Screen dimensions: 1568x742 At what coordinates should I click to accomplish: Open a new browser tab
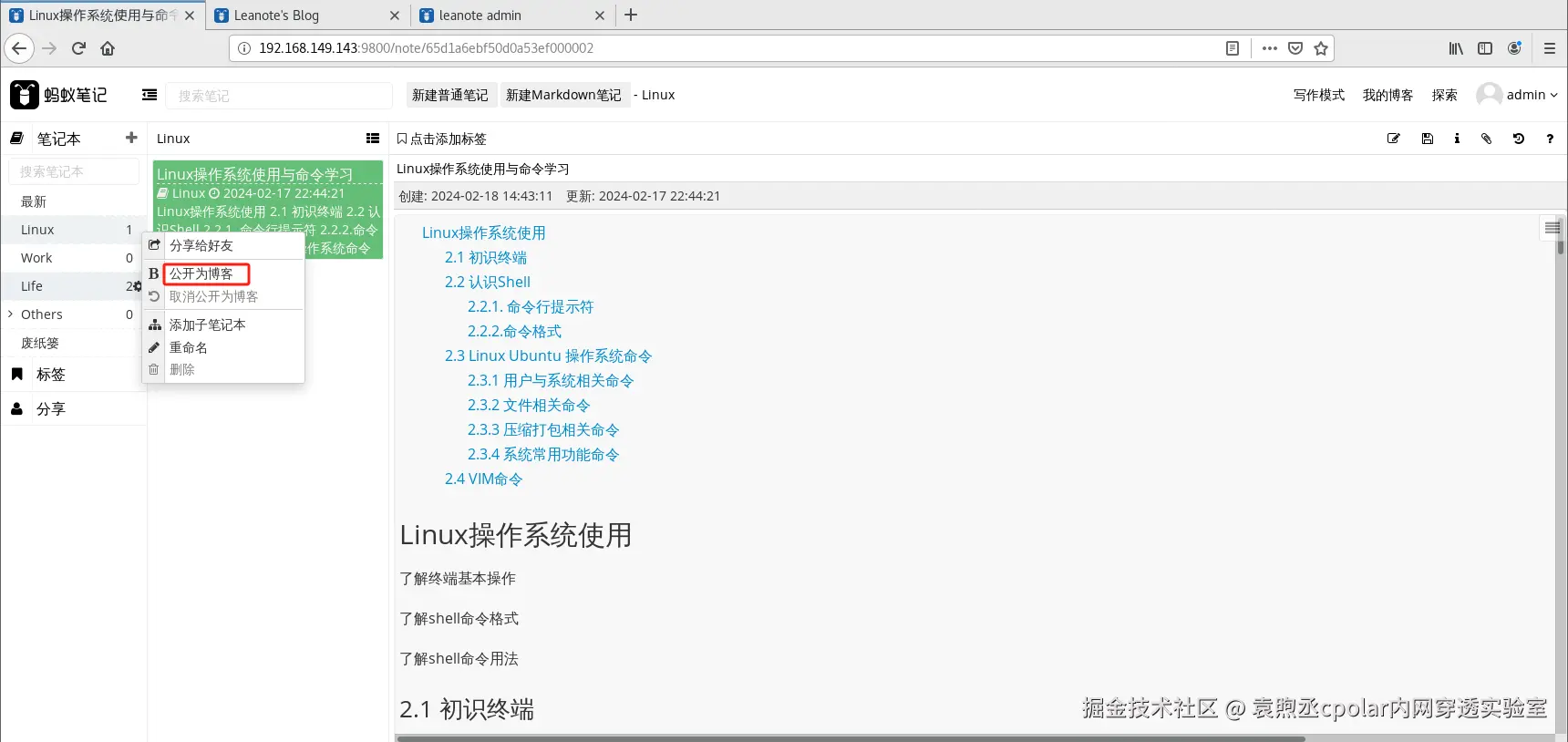pyautogui.click(x=631, y=15)
